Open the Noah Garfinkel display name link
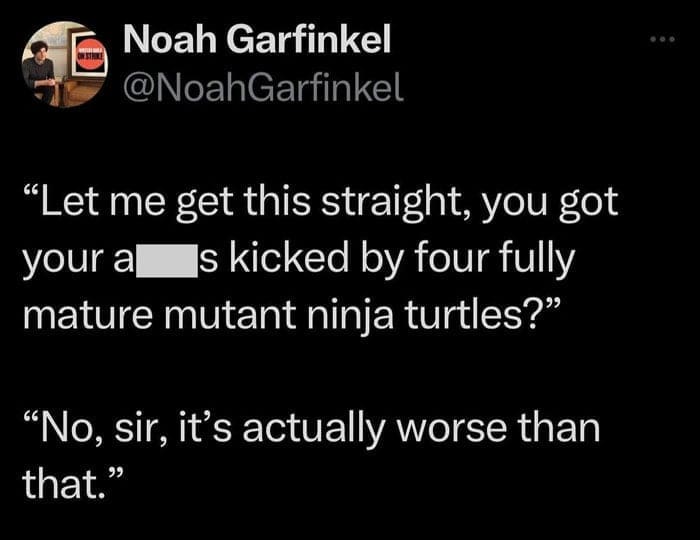Screen dimensions: 700x540 click(x=260, y=40)
